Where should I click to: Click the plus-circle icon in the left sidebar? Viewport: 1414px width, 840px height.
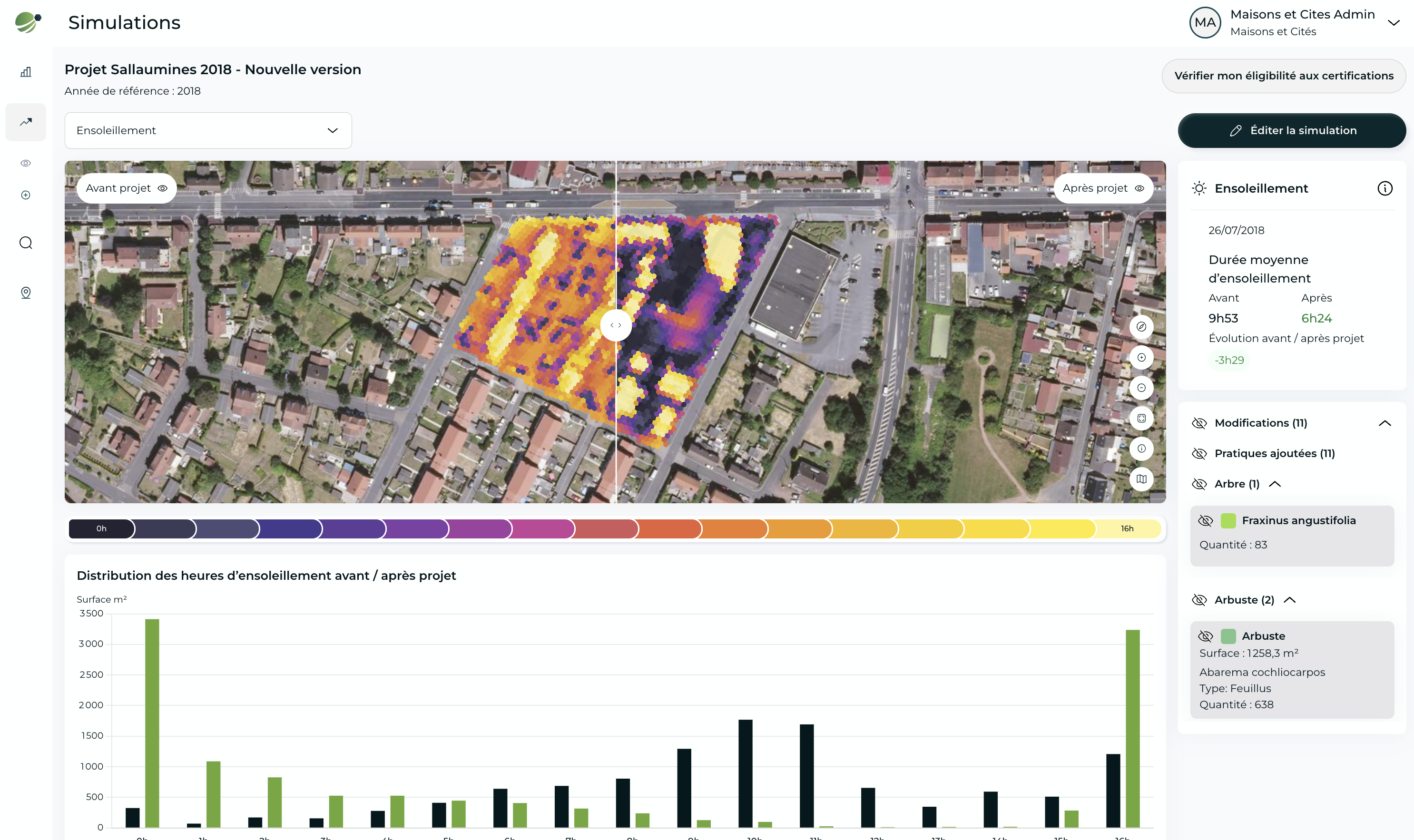point(26,195)
